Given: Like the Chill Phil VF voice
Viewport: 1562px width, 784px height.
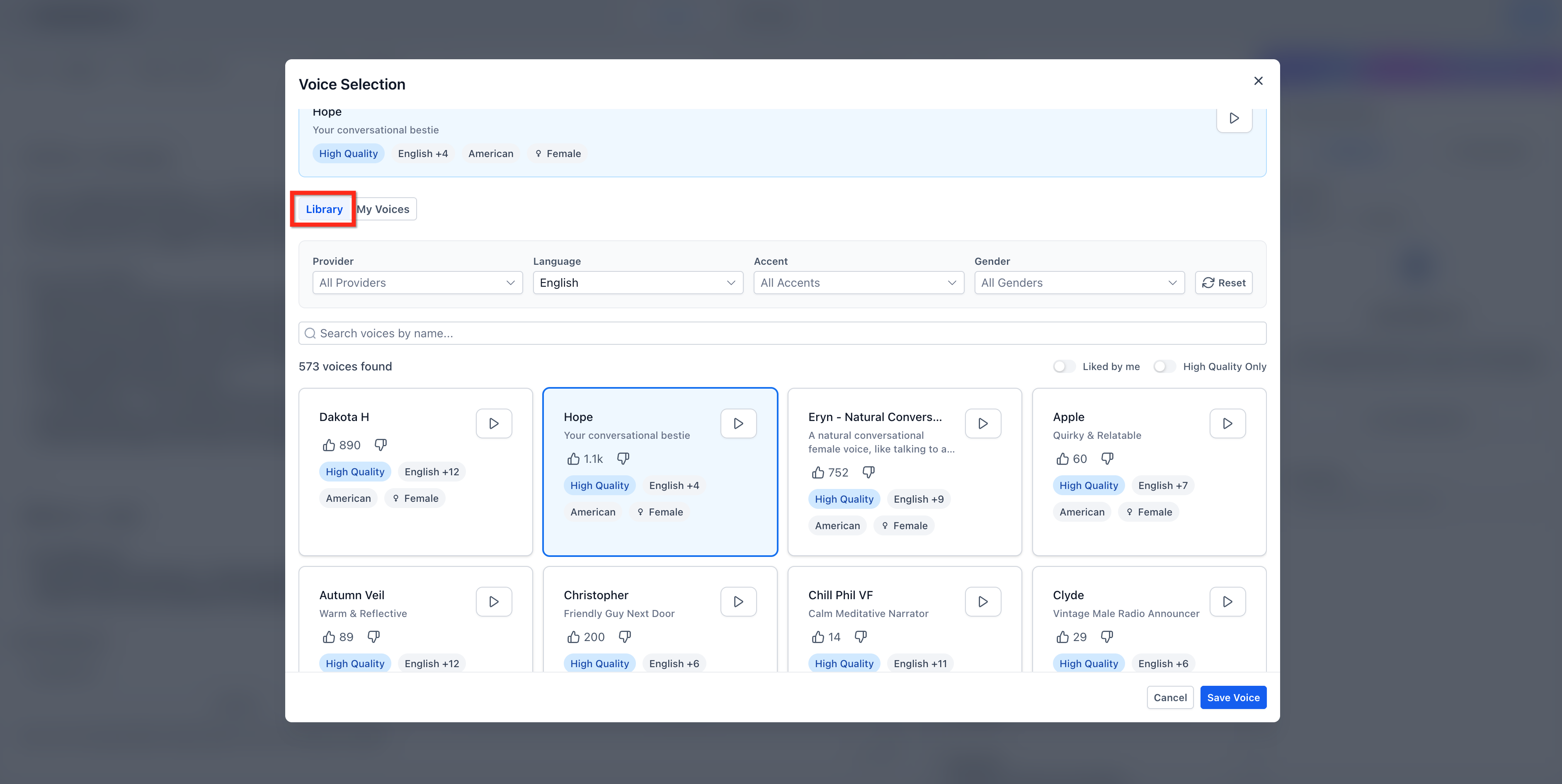Looking at the screenshot, I should click(x=817, y=637).
